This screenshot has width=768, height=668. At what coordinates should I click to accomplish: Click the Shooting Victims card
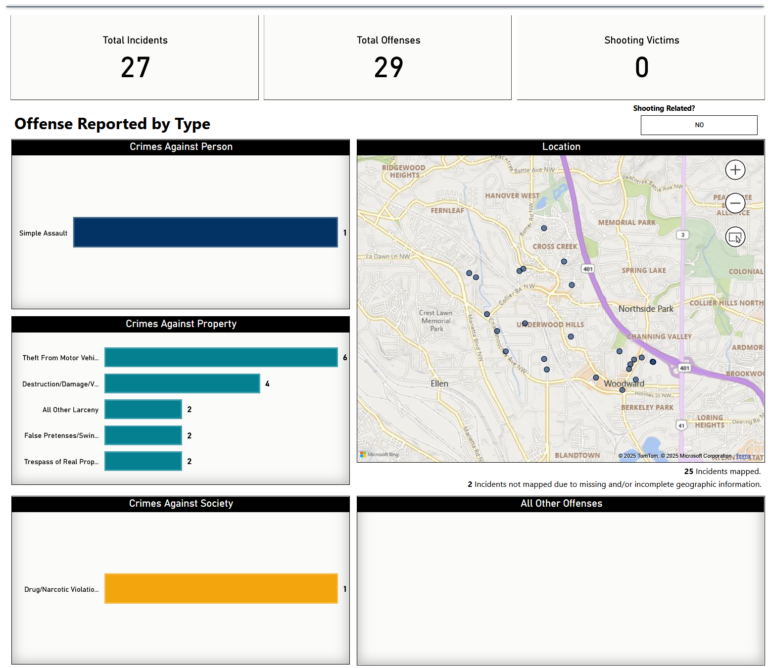coord(641,57)
